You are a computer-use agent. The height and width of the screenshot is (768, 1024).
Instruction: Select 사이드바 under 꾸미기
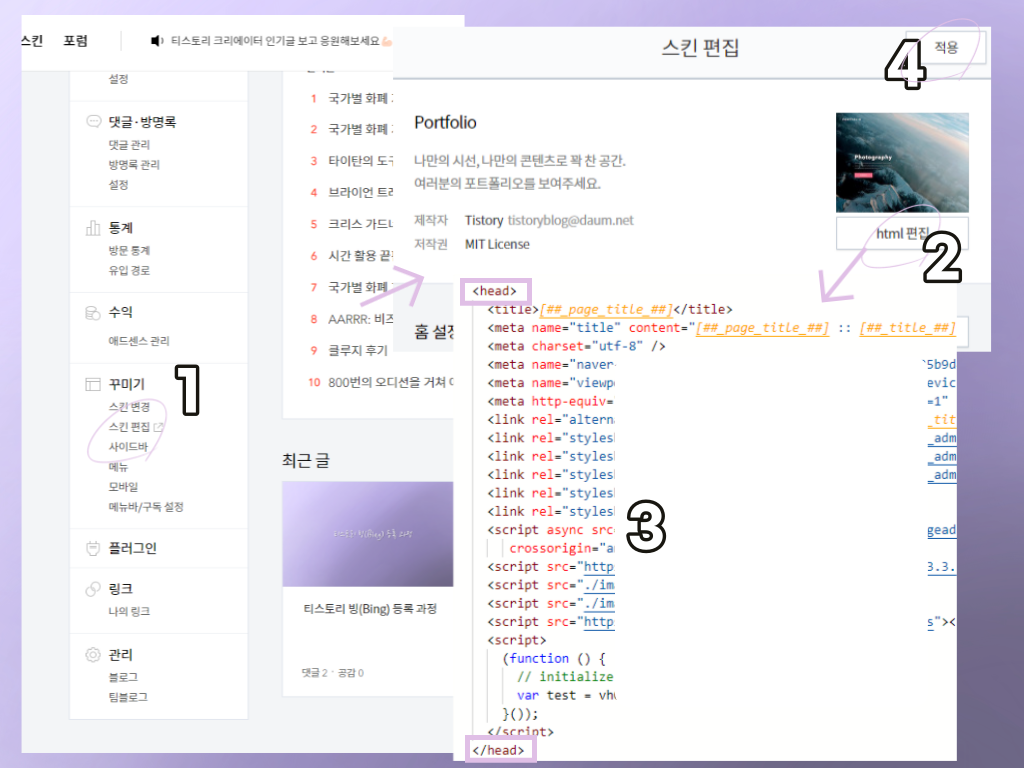[128, 447]
